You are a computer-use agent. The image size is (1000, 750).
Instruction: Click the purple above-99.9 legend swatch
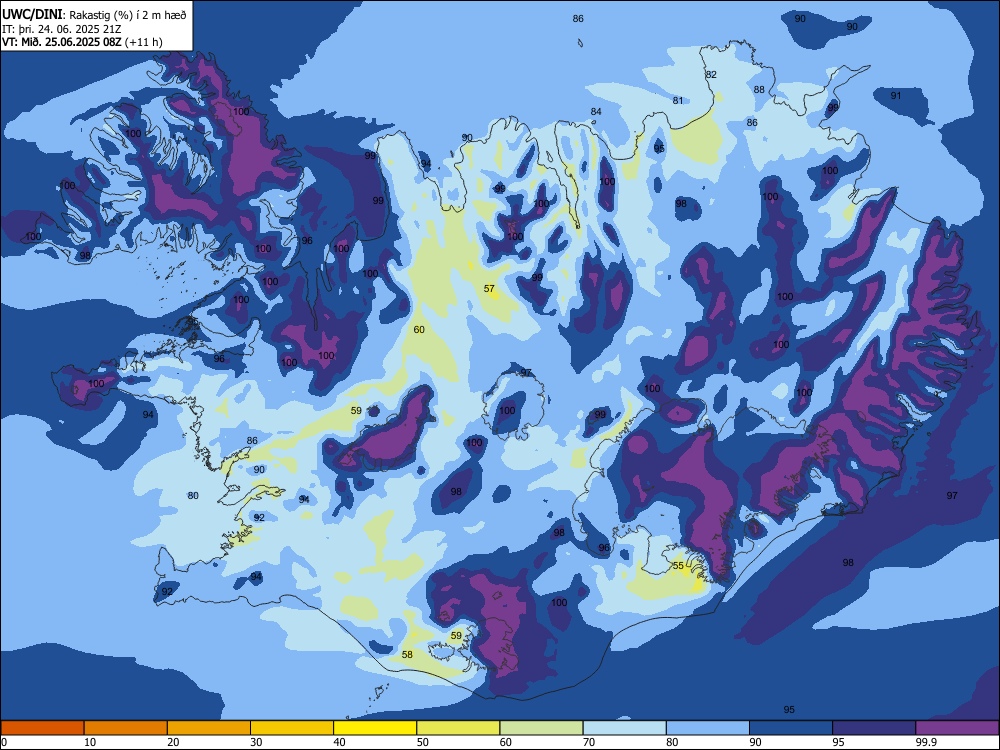pyautogui.click(x=957, y=728)
